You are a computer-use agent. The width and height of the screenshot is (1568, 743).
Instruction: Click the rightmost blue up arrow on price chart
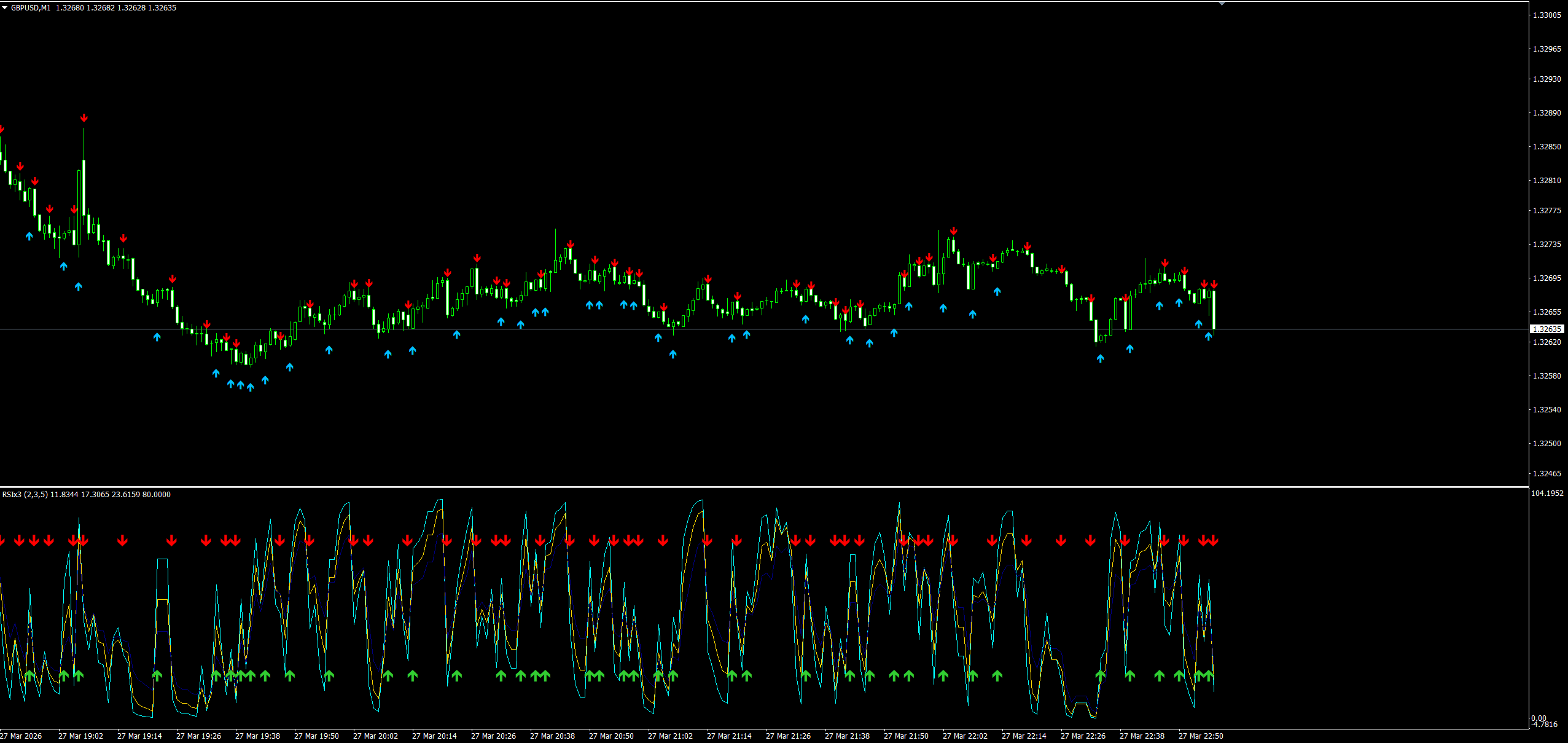click(x=1208, y=336)
